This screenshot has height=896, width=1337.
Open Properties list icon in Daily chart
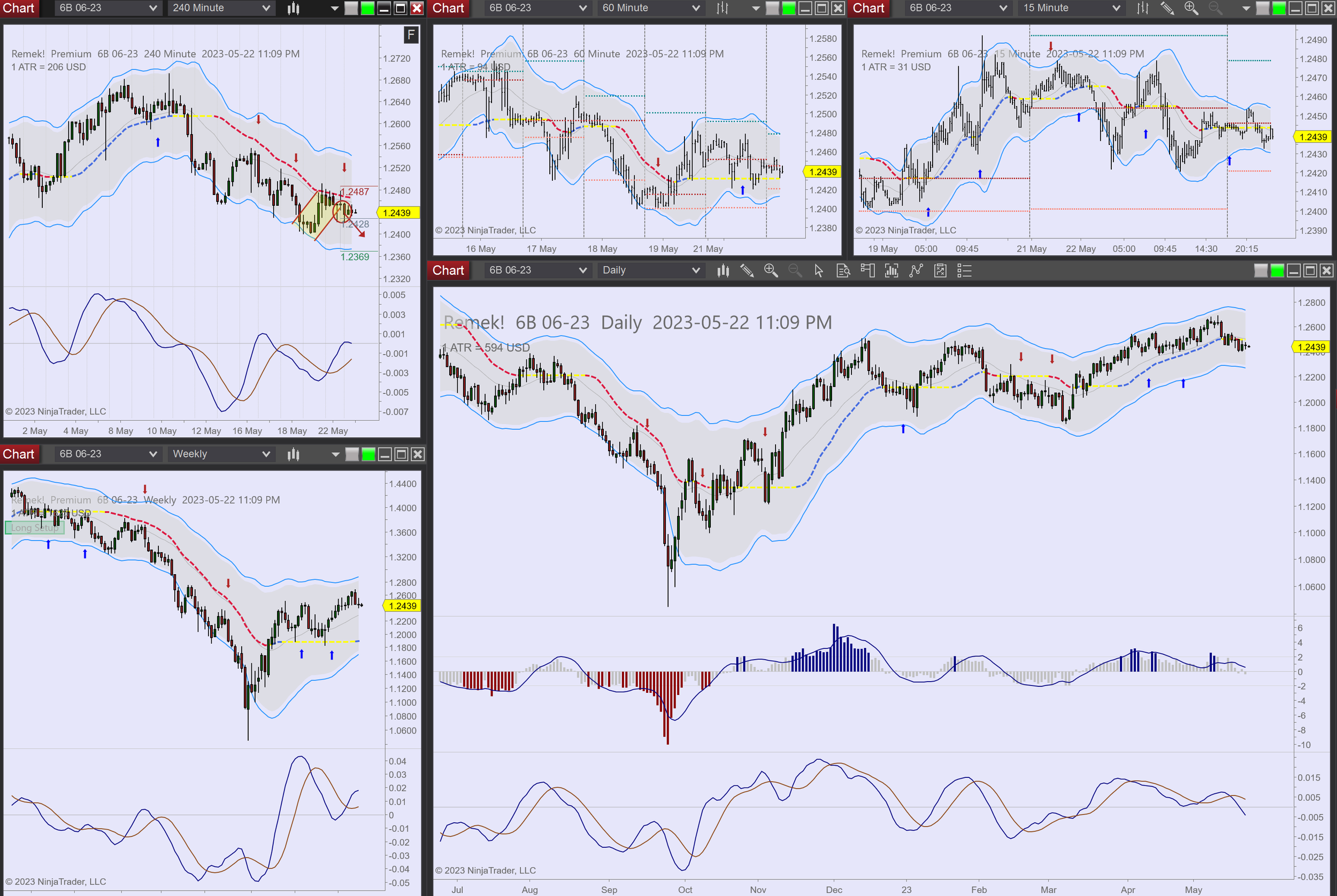point(964,271)
